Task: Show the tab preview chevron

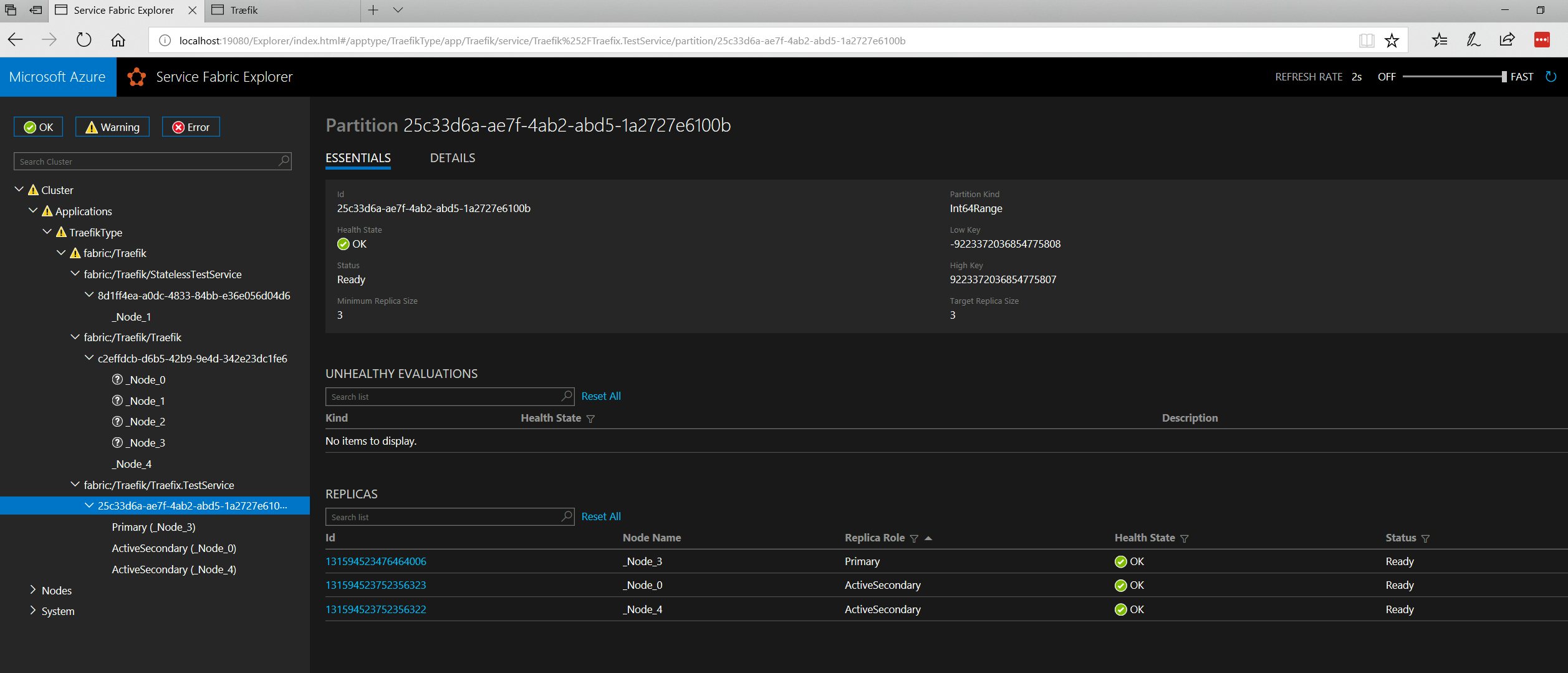Action: pyautogui.click(x=398, y=10)
